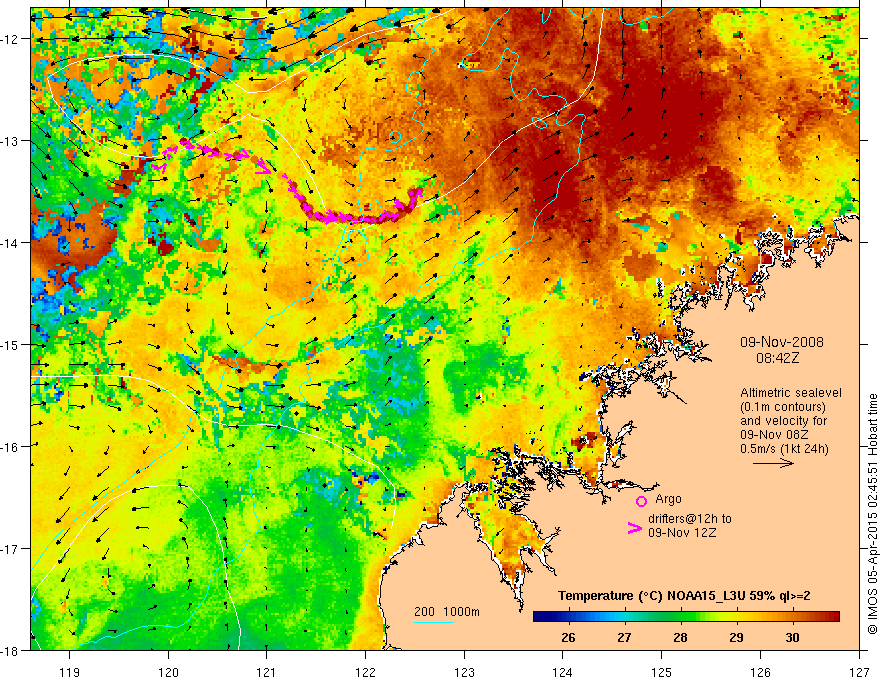Click the '09-Nov-2008' date text

[x=781, y=342]
